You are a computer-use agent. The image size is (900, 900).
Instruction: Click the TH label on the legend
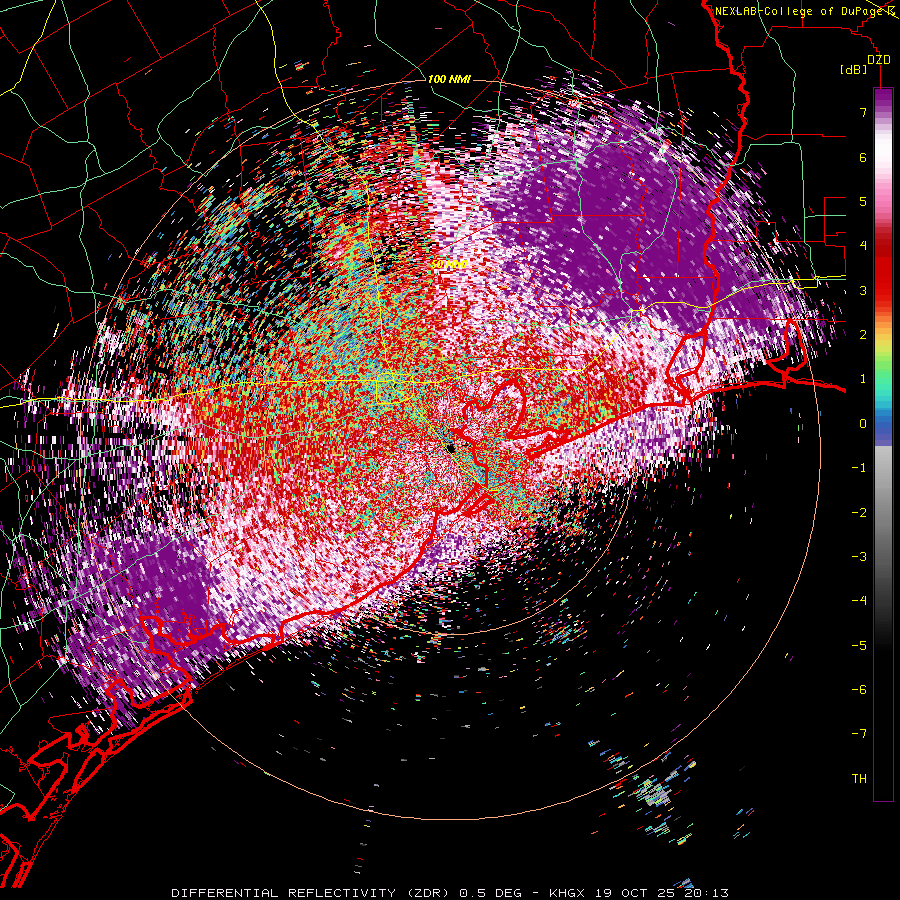pyautogui.click(x=859, y=778)
